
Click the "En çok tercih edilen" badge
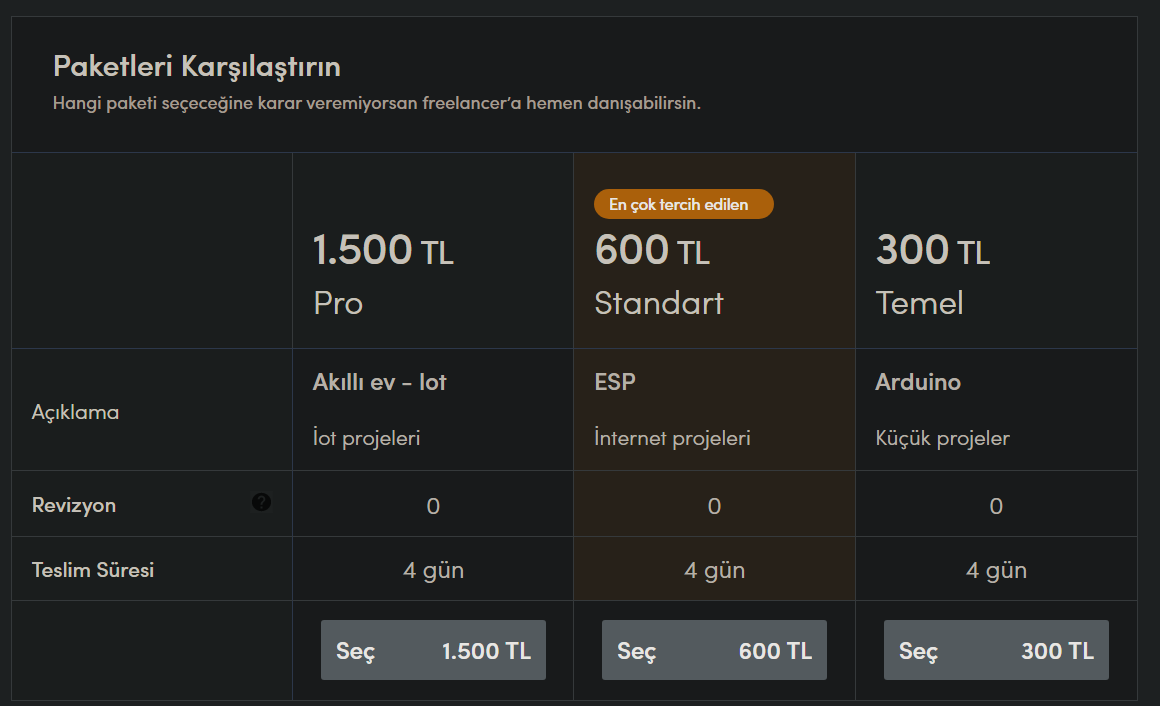pyautogui.click(x=683, y=204)
